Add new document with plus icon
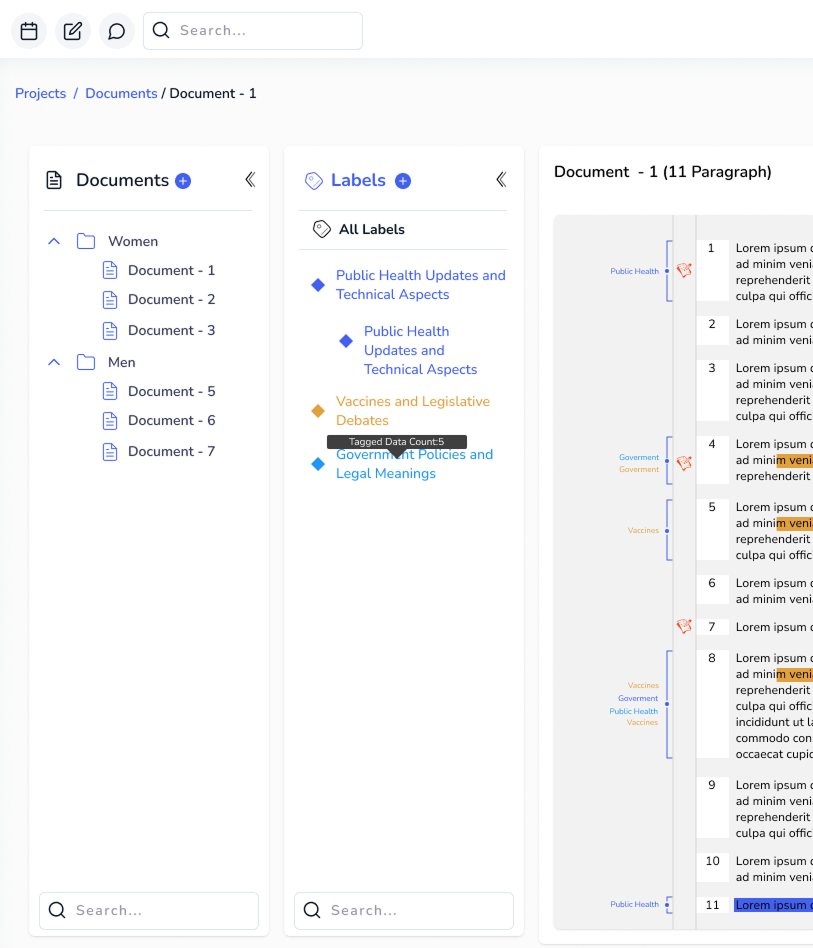 [183, 181]
